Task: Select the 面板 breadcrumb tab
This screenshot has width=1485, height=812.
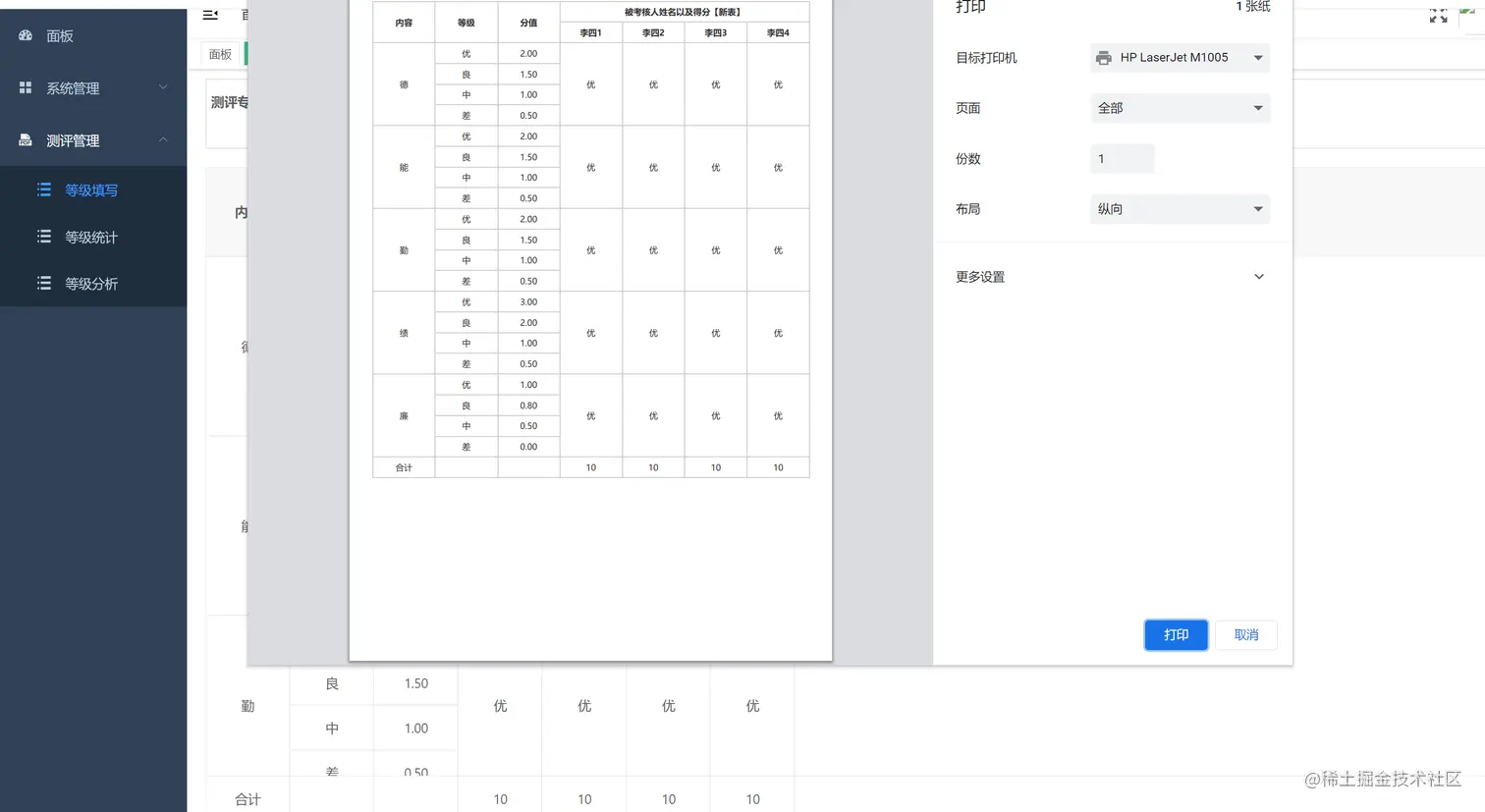Action: 220,54
